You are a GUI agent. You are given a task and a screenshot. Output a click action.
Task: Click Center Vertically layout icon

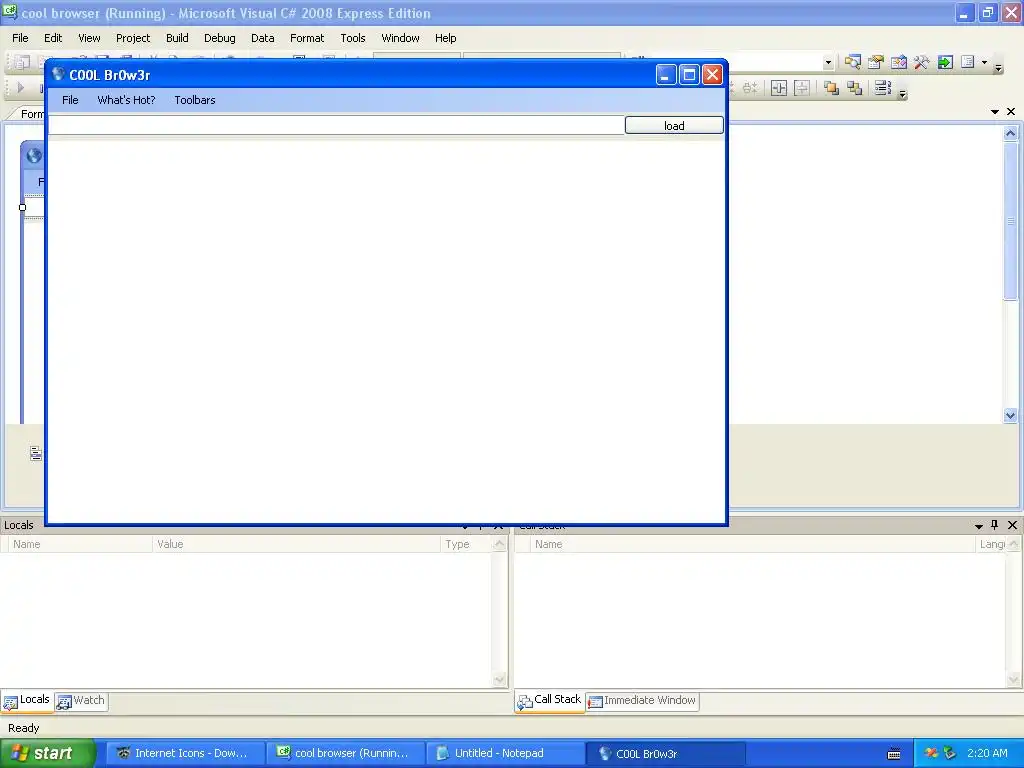coord(802,88)
